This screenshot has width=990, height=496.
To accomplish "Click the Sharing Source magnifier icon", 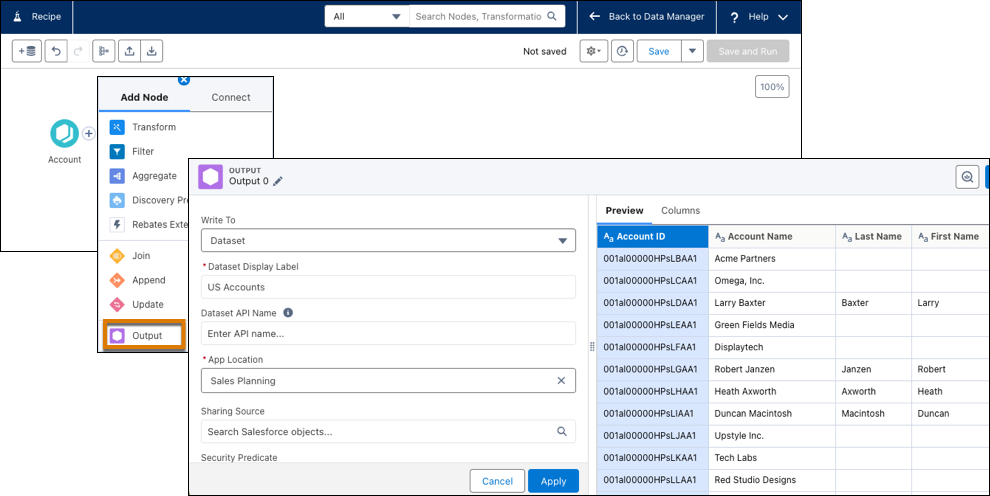I will coord(561,432).
